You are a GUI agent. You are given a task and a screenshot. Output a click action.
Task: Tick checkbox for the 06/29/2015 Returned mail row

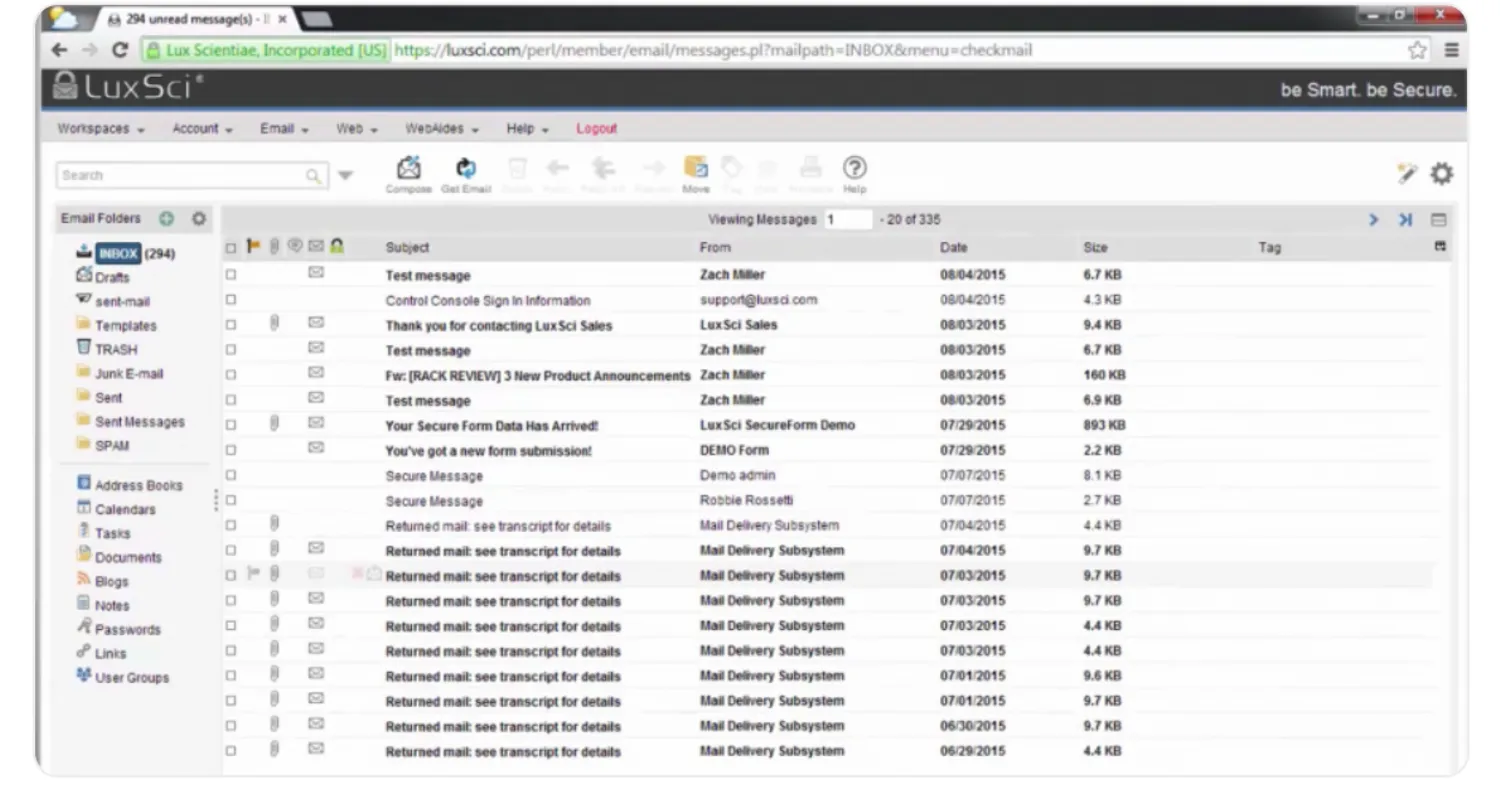click(231, 751)
